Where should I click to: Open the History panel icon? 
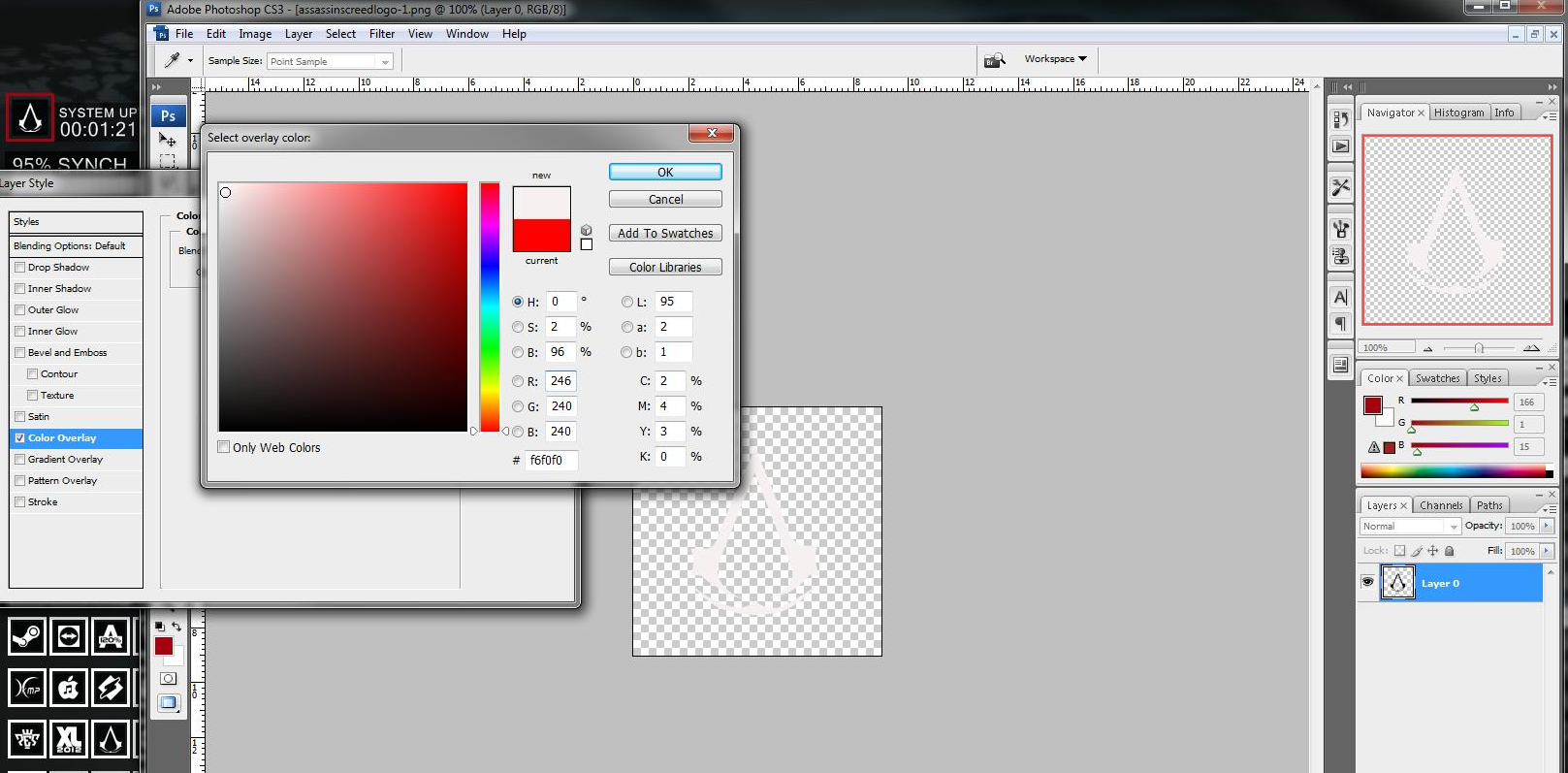click(1340, 119)
